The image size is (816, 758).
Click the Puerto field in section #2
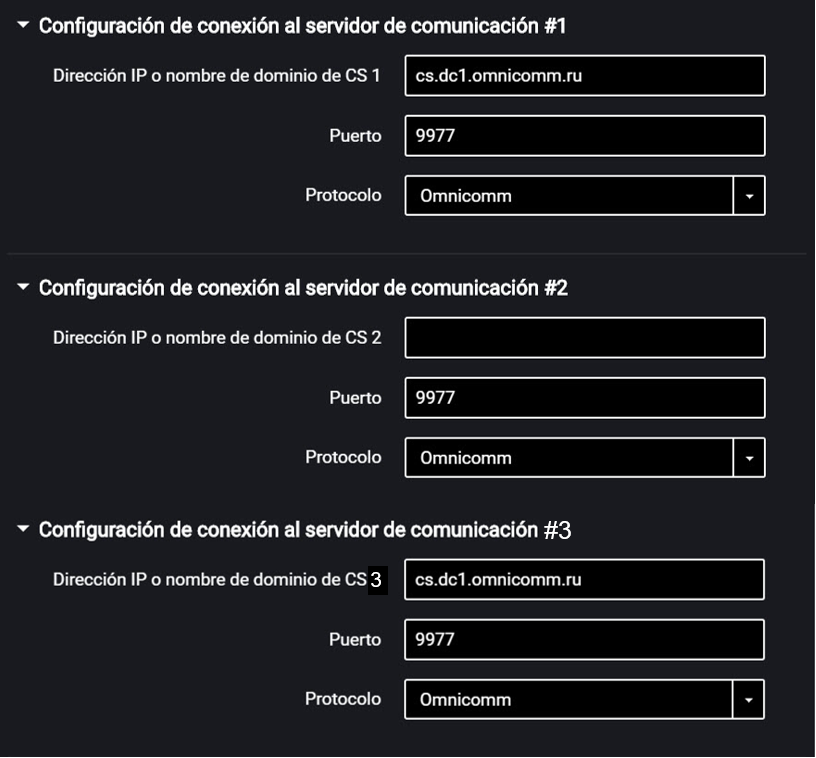click(x=584, y=397)
